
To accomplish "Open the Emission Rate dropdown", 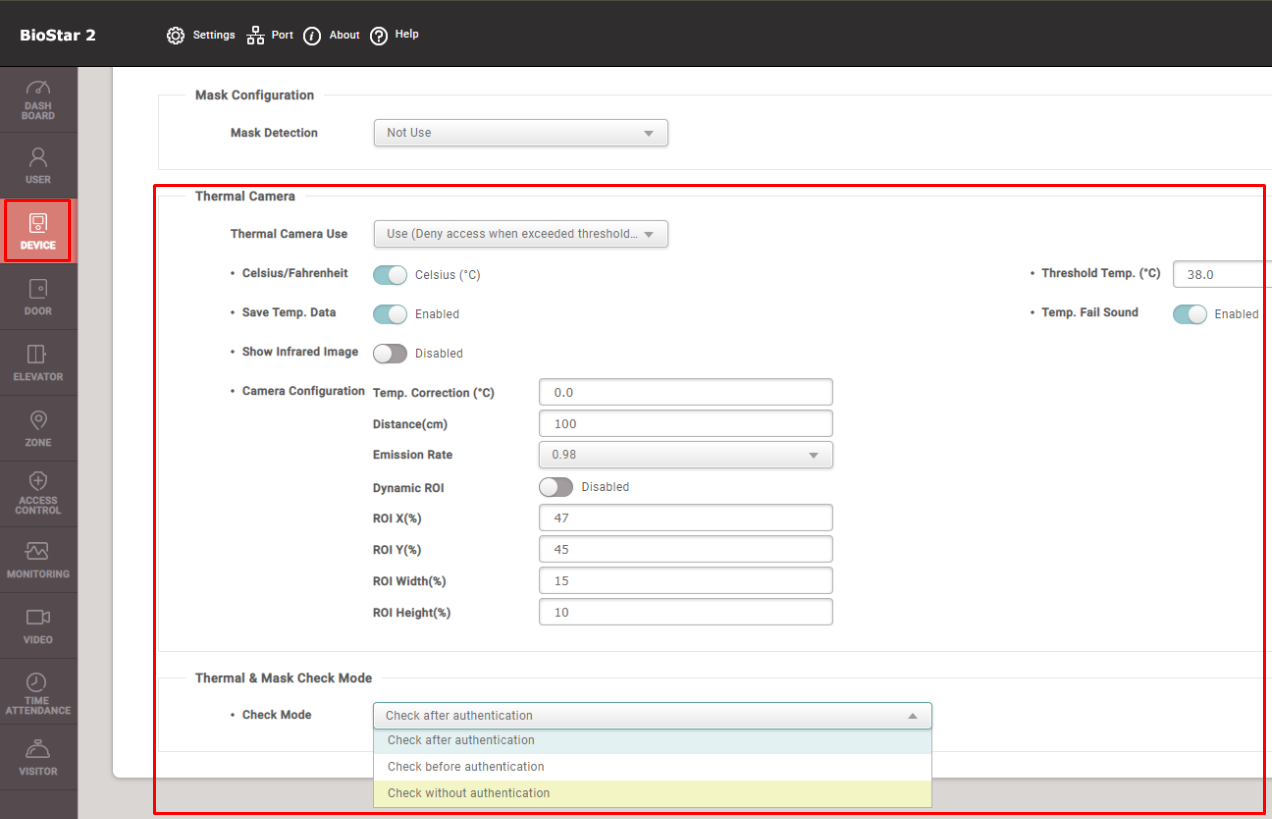I will 685,455.
